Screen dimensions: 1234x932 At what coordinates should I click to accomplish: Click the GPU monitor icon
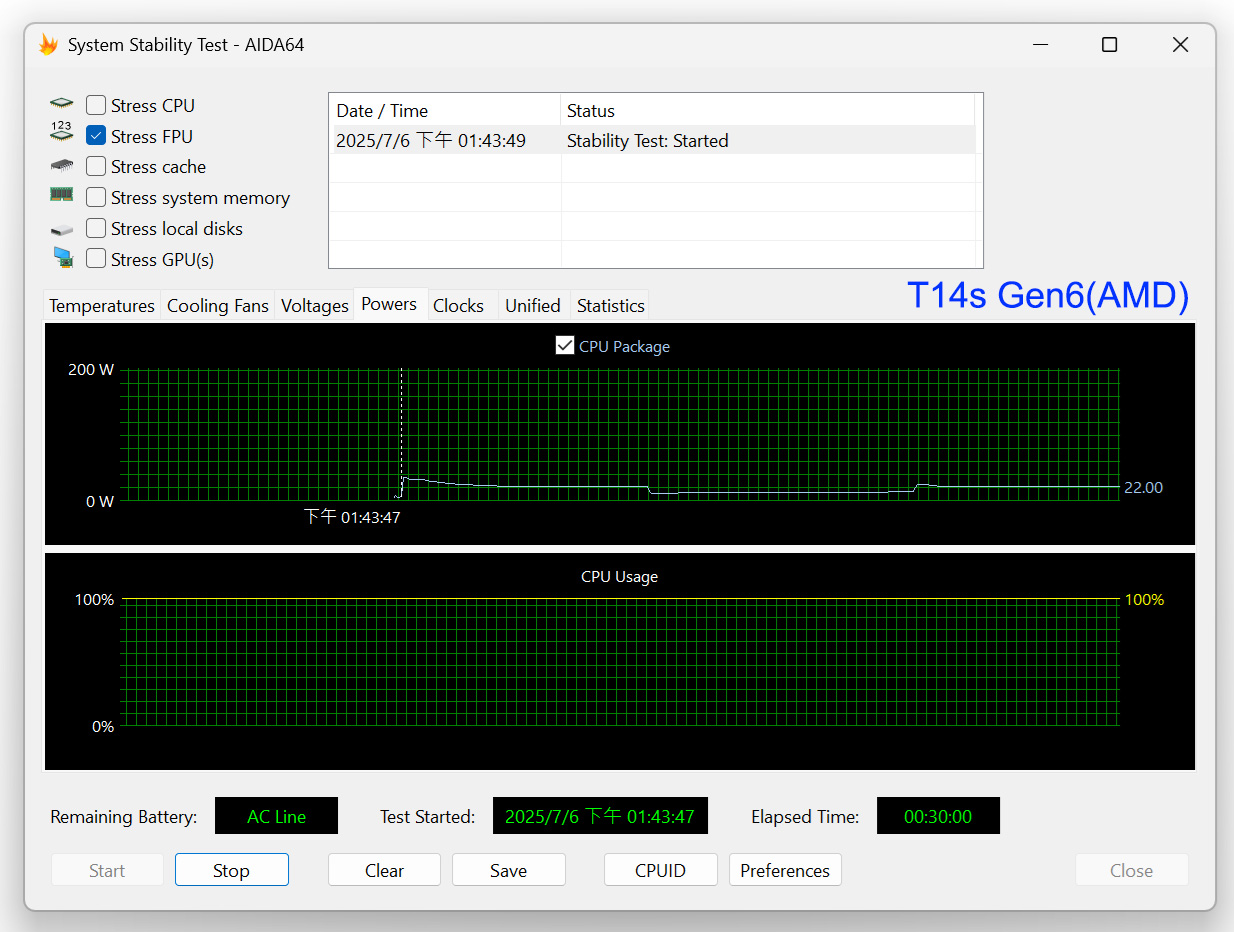(63, 258)
